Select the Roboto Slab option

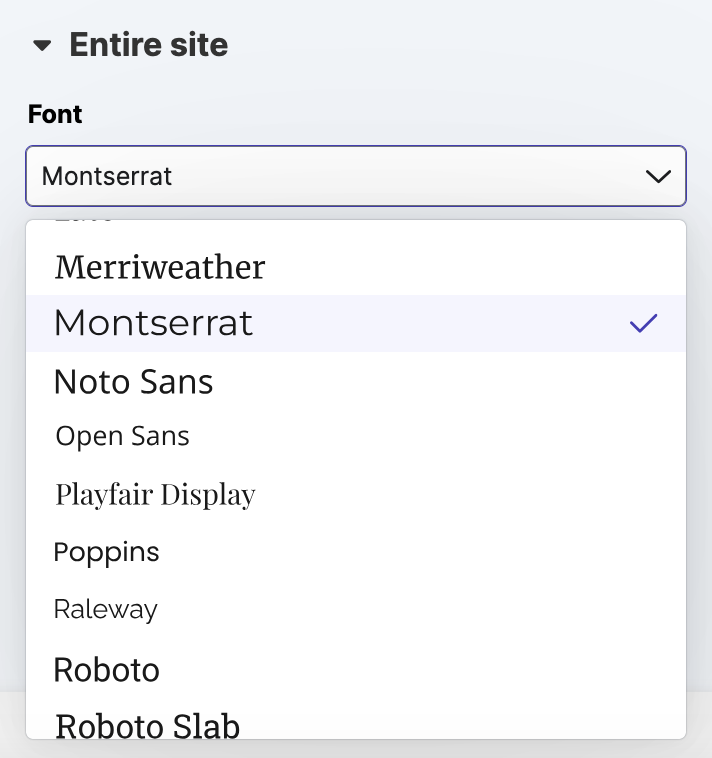[x=147, y=725]
